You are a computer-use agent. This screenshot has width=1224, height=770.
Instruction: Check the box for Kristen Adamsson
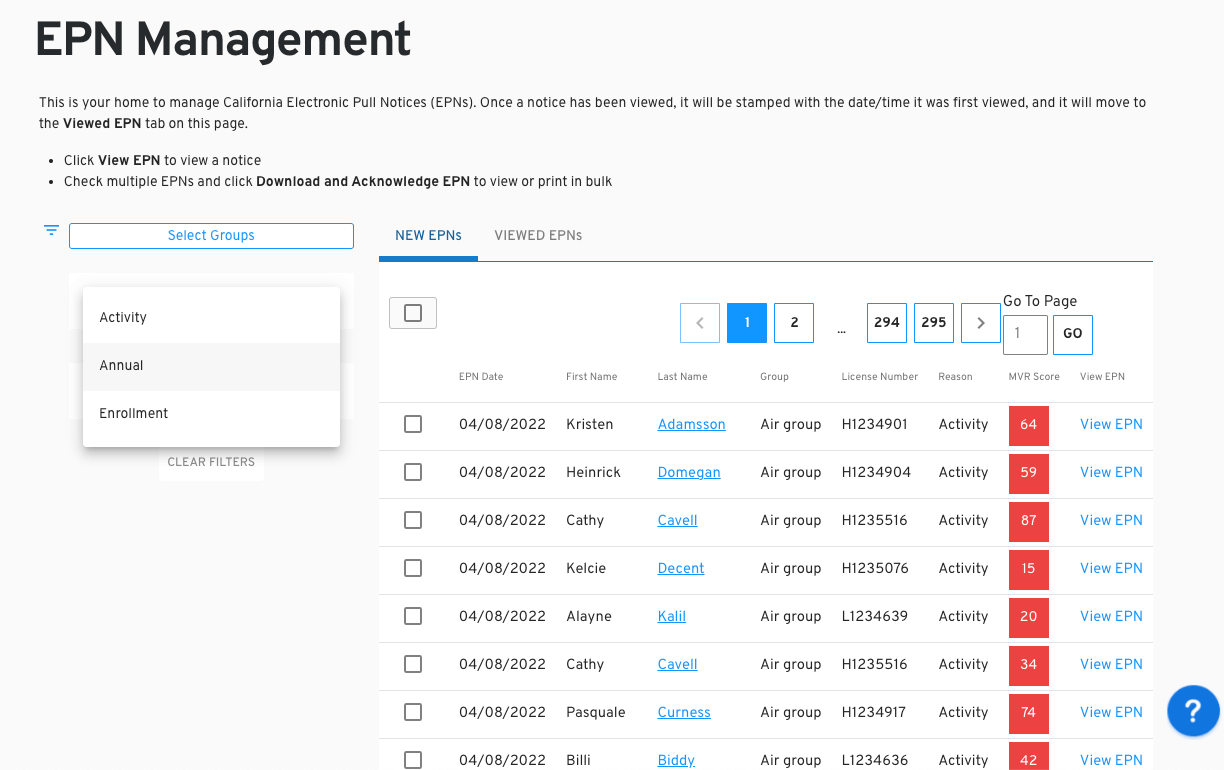(413, 424)
